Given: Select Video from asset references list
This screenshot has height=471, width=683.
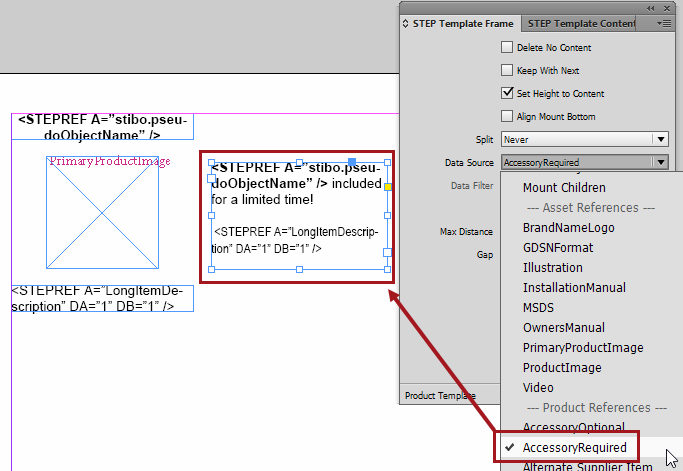Looking at the screenshot, I should coord(538,387).
